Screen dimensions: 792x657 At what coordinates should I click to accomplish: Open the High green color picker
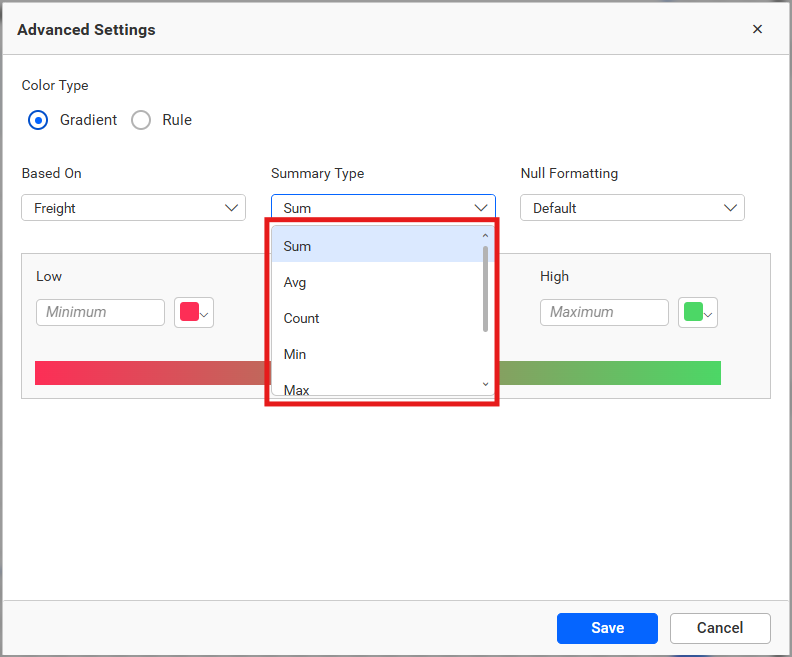[698, 312]
